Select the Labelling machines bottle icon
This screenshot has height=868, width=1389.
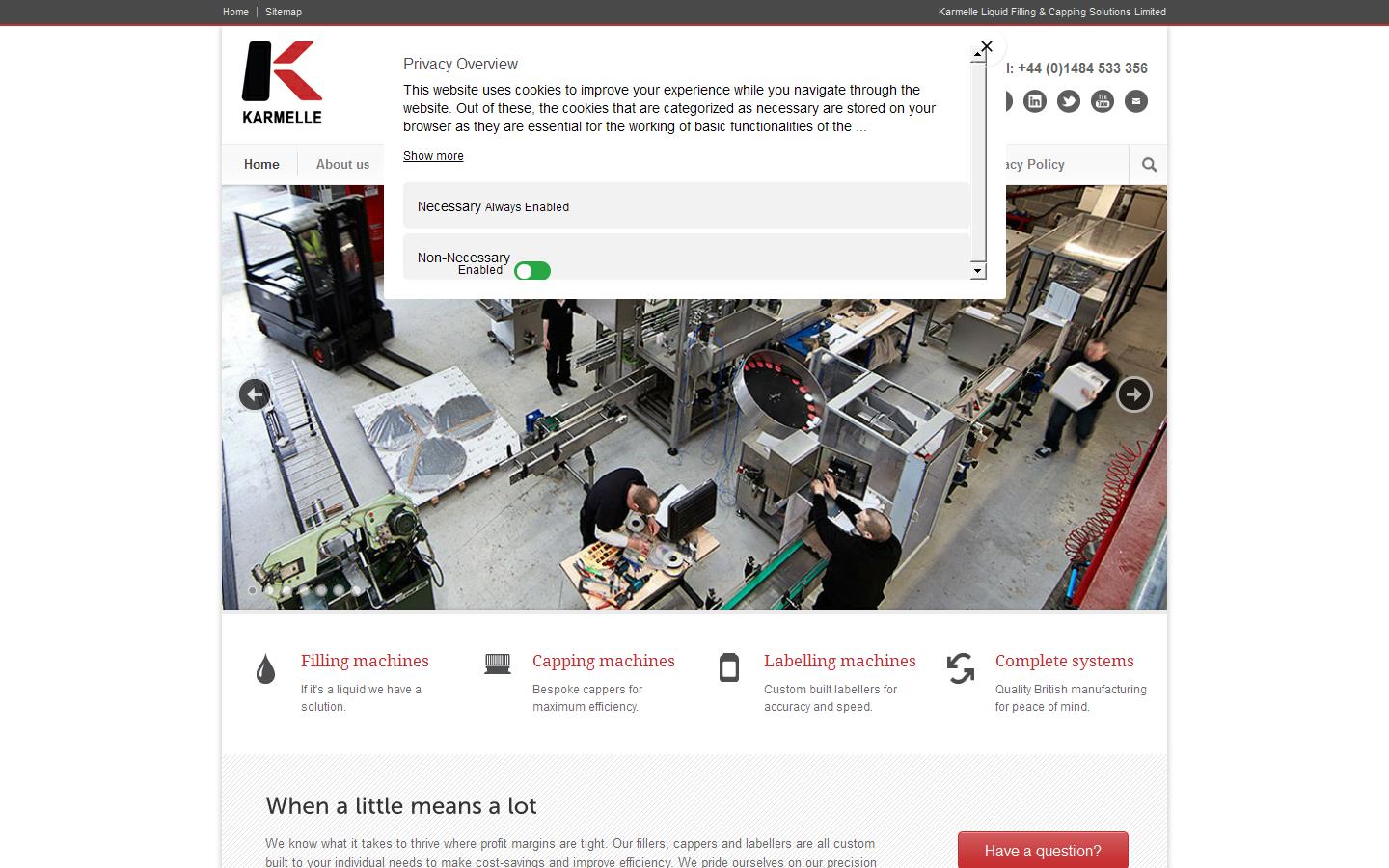pyautogui.click(x=727, y=667)
